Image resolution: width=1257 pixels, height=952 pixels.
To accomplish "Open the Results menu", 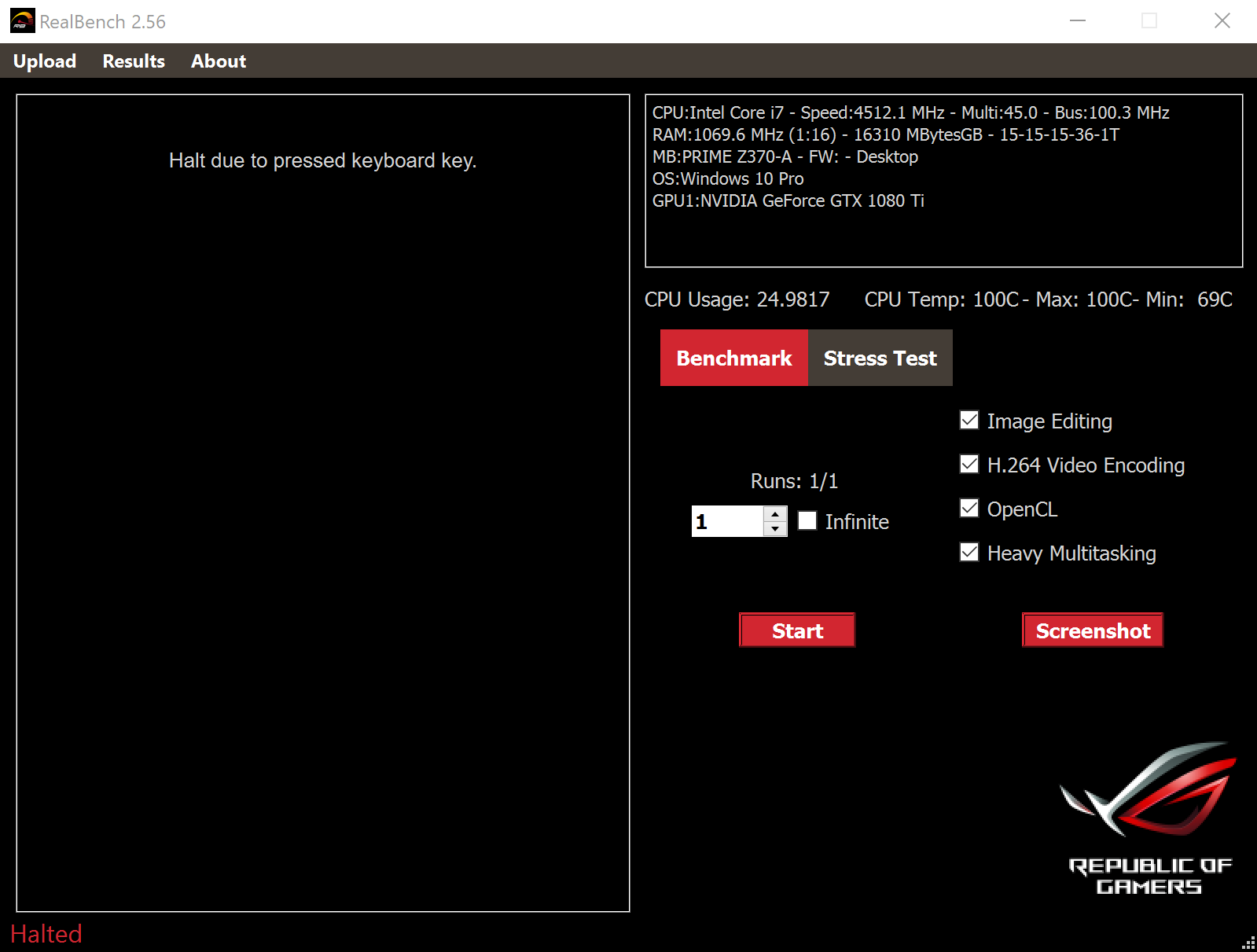I will coord(134,61).
